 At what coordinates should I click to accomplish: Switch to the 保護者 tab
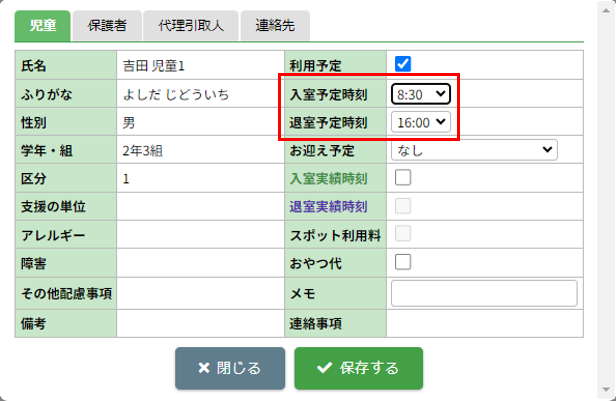pos(107,25)
